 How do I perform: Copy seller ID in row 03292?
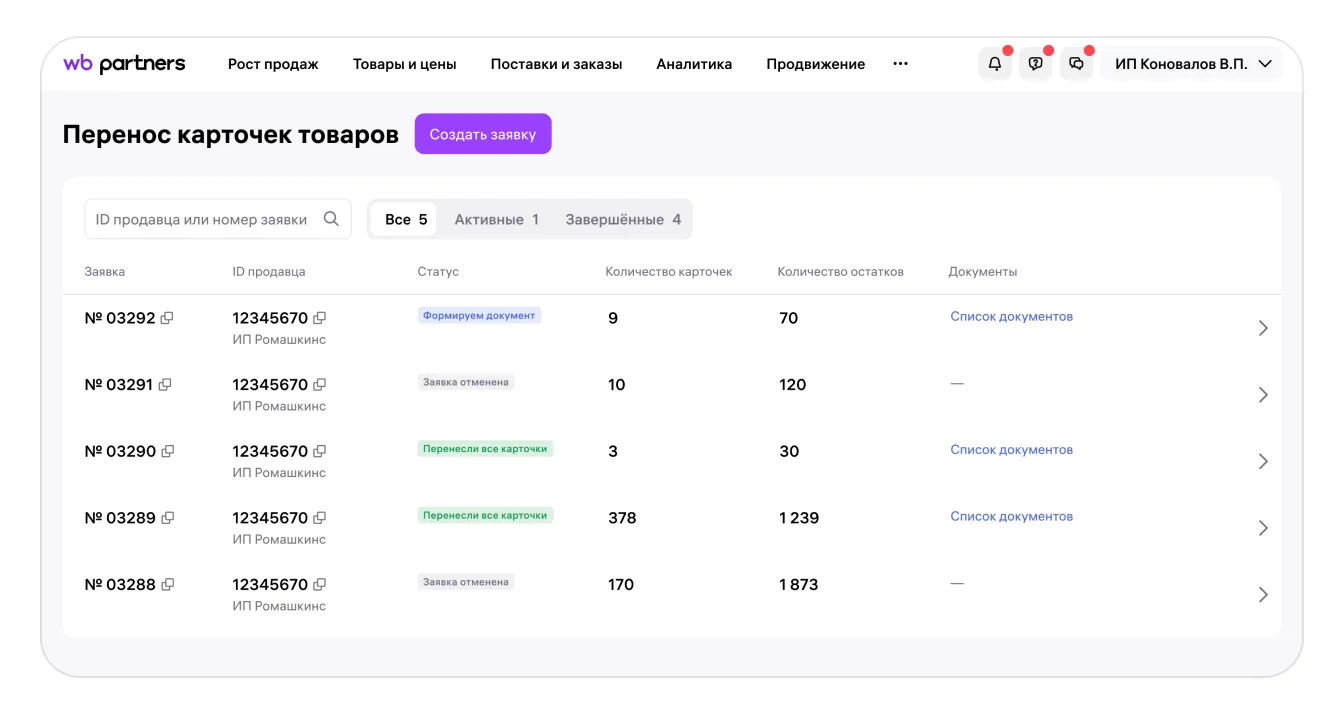pyautogui.click(x=320, y=318)
